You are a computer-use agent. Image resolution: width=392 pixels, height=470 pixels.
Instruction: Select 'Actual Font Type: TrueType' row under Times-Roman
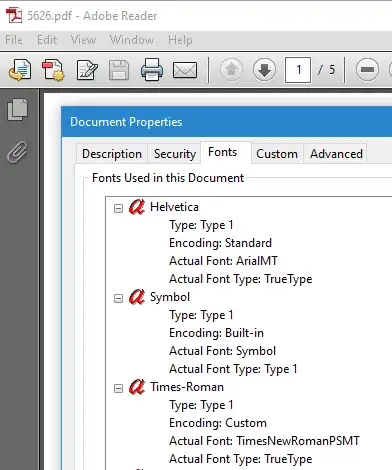coord(241,459)
